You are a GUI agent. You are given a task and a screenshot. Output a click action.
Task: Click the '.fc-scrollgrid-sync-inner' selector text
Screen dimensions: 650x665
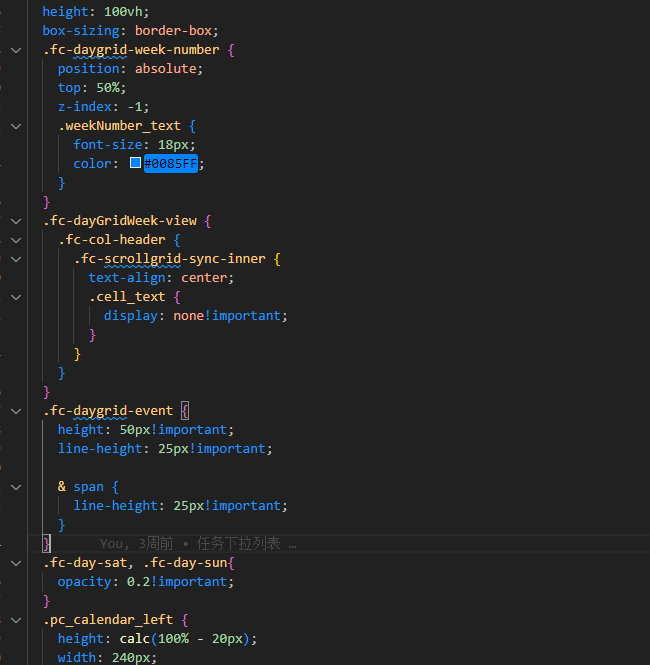click(170, 259)
